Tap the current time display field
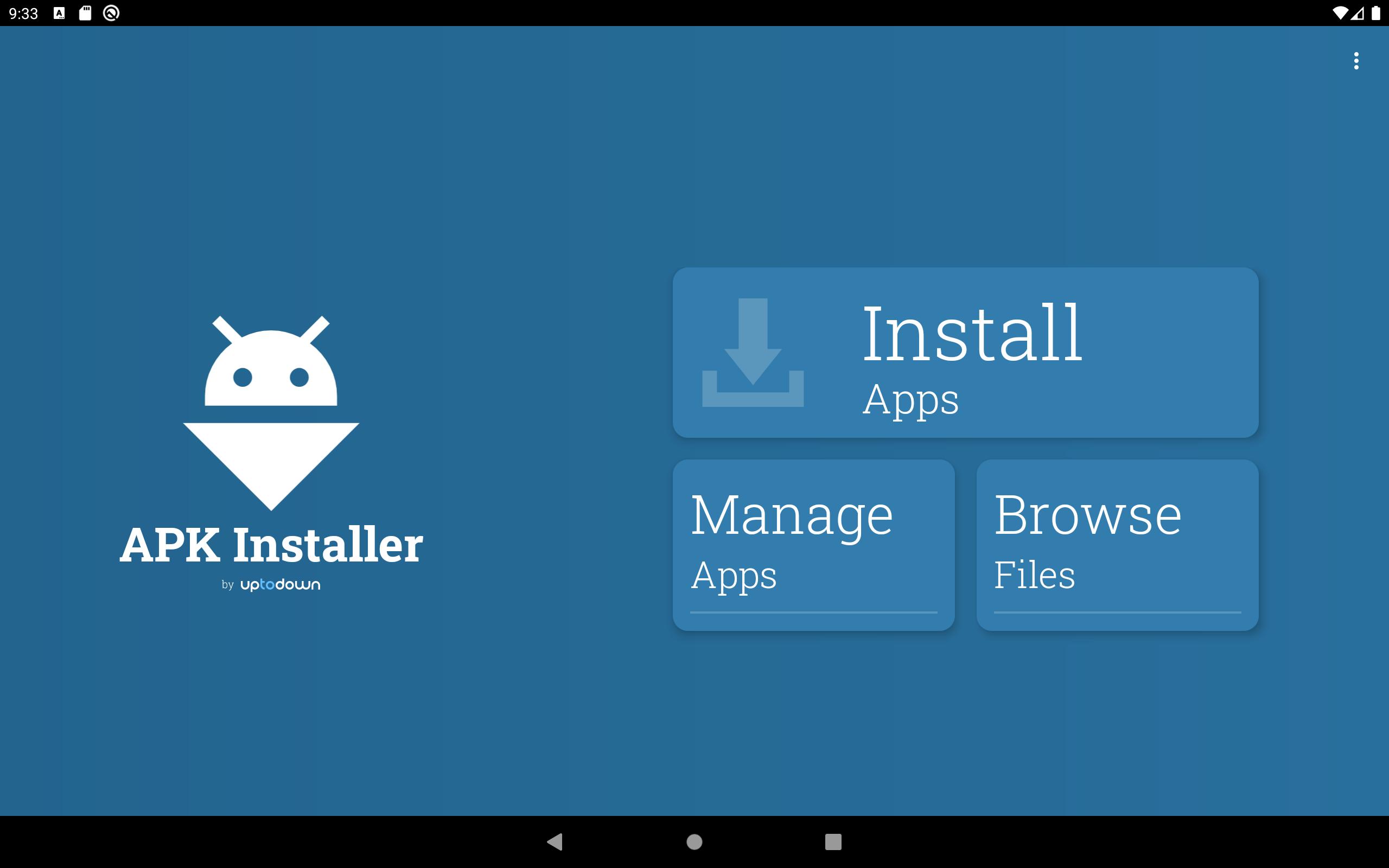Viewport: 1389px width, 868px height. (x=22, y=13)
